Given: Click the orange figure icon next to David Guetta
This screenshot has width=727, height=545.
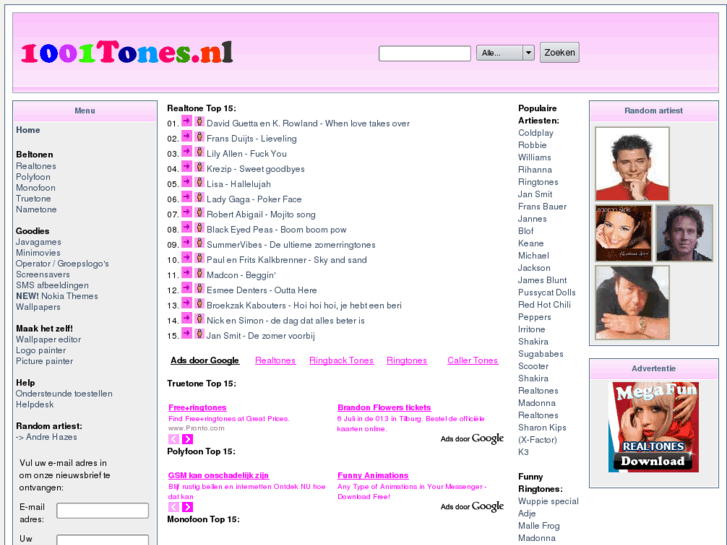Looking at the screenshot, I should tap(199, 121).
